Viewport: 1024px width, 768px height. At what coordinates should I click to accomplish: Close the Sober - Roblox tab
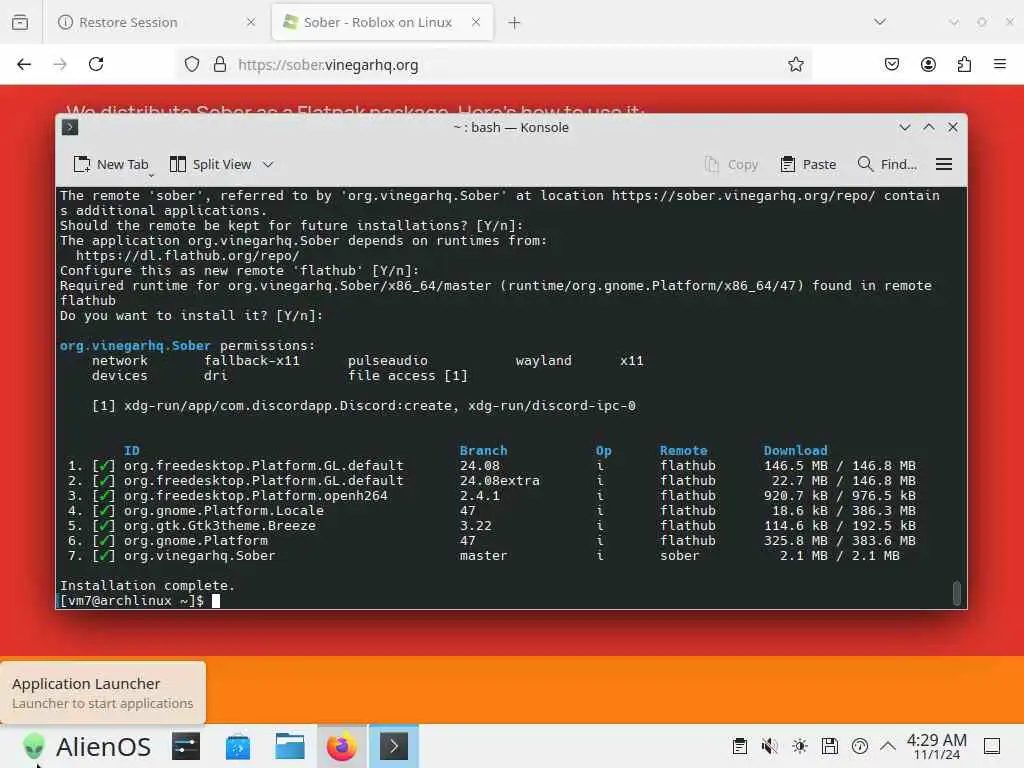pyautogui.click(x=476, y=22)
